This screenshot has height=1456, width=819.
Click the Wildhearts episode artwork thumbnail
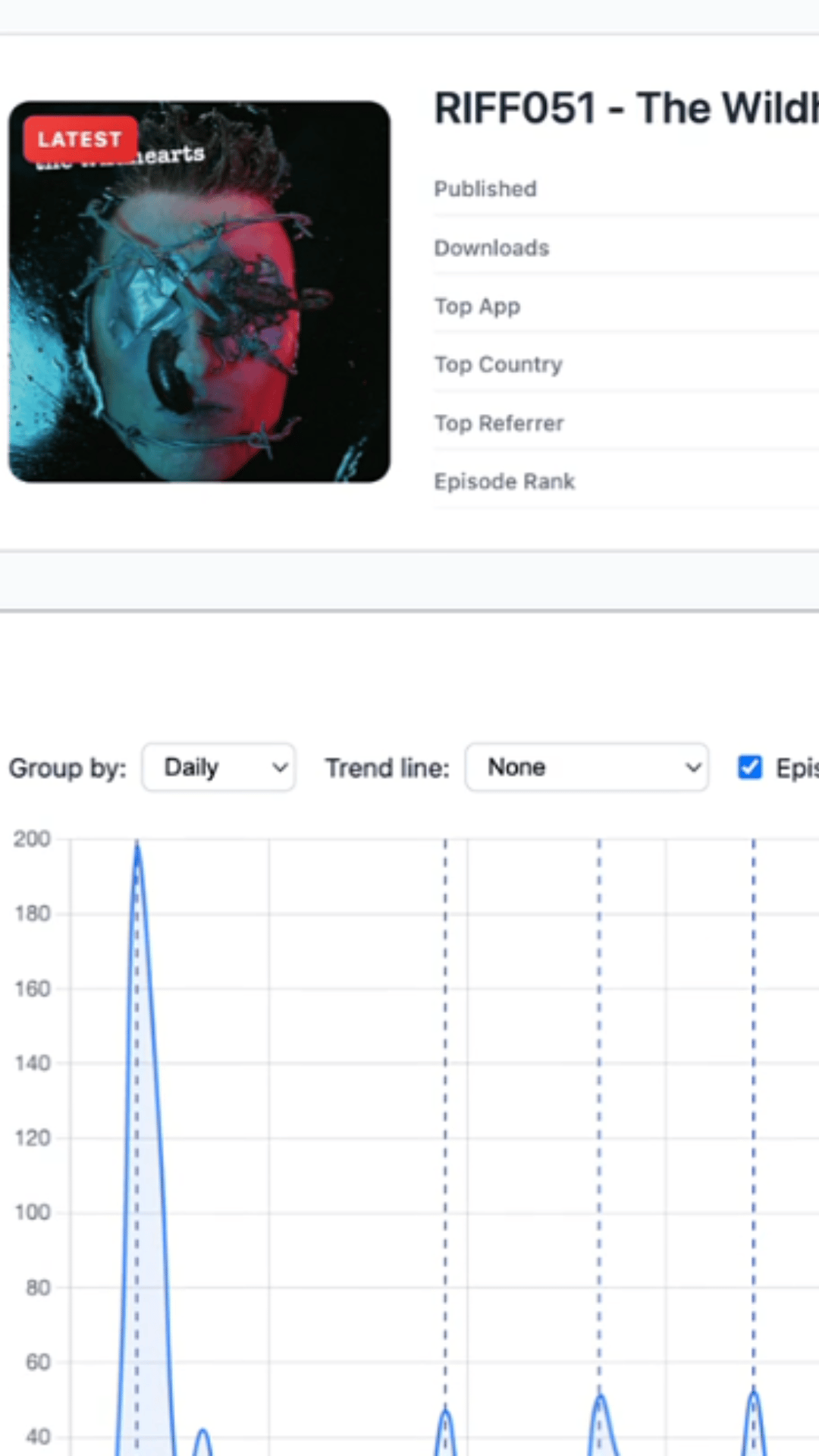199,292
